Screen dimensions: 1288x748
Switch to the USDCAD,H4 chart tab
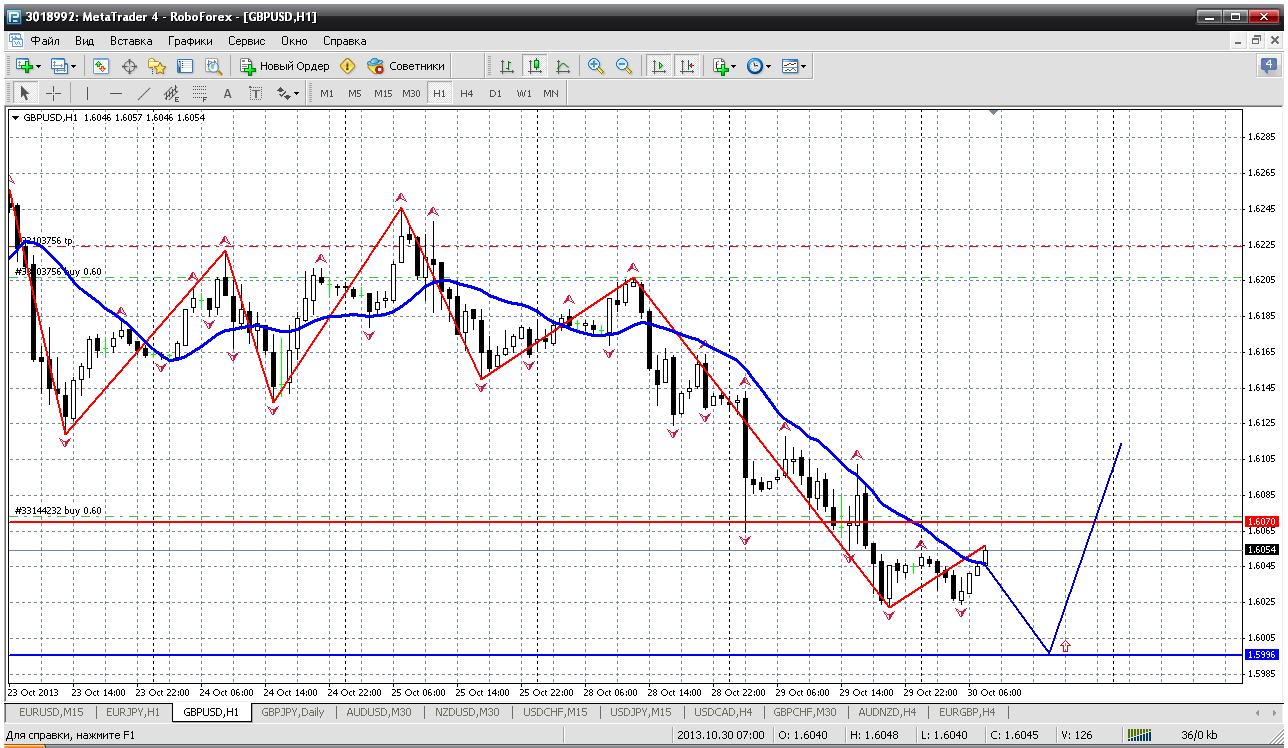click(722, 712)
